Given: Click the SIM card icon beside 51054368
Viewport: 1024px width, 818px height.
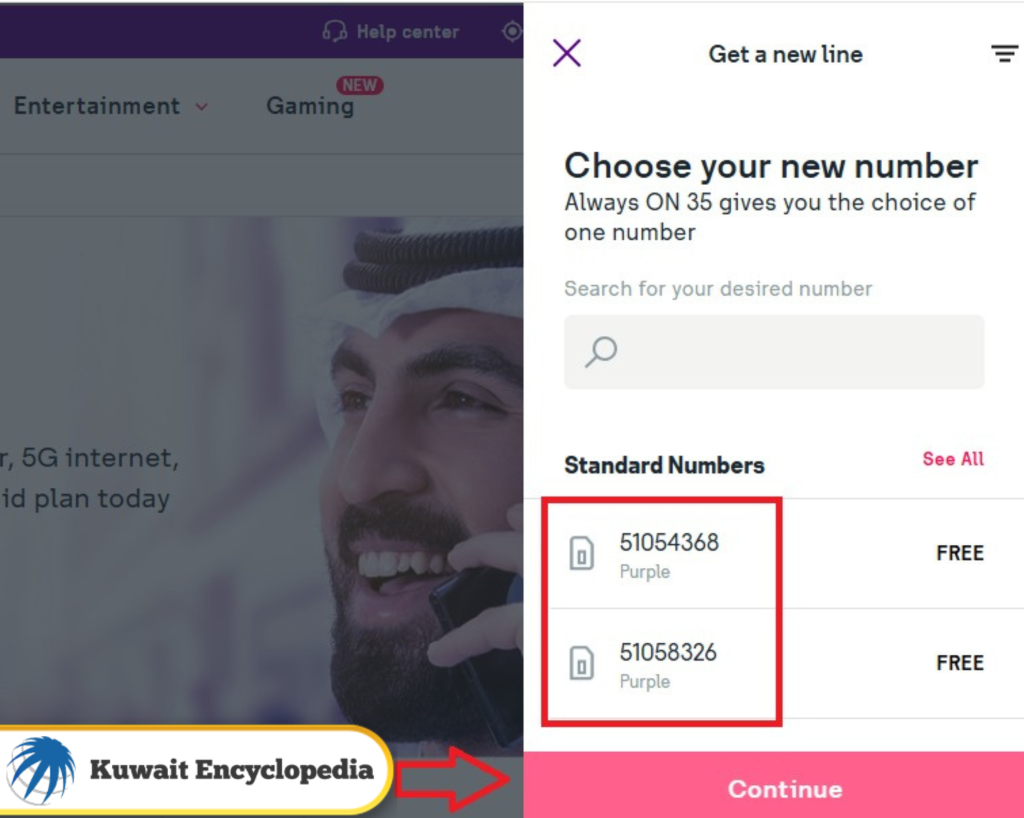Looking at the screenshot, I should pyautogui.click(x=582, y=553).
